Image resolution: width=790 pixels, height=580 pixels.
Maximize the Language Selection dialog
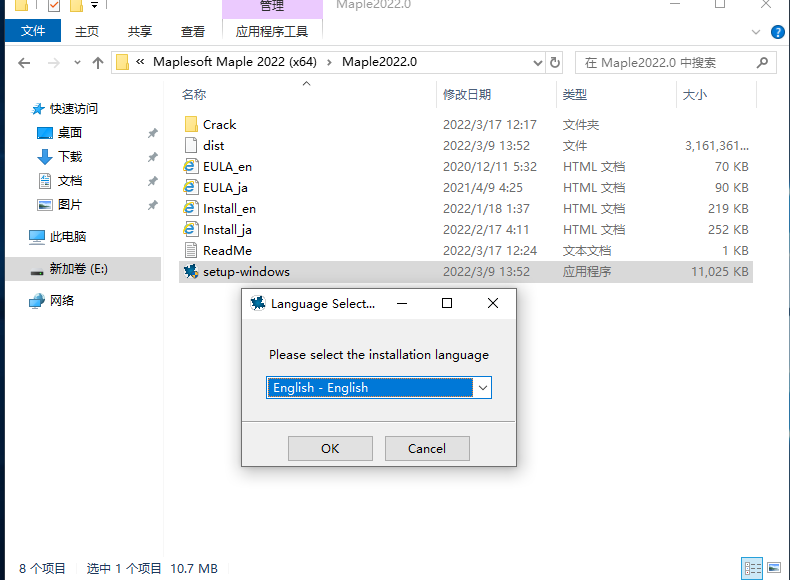tap(447, 303)
